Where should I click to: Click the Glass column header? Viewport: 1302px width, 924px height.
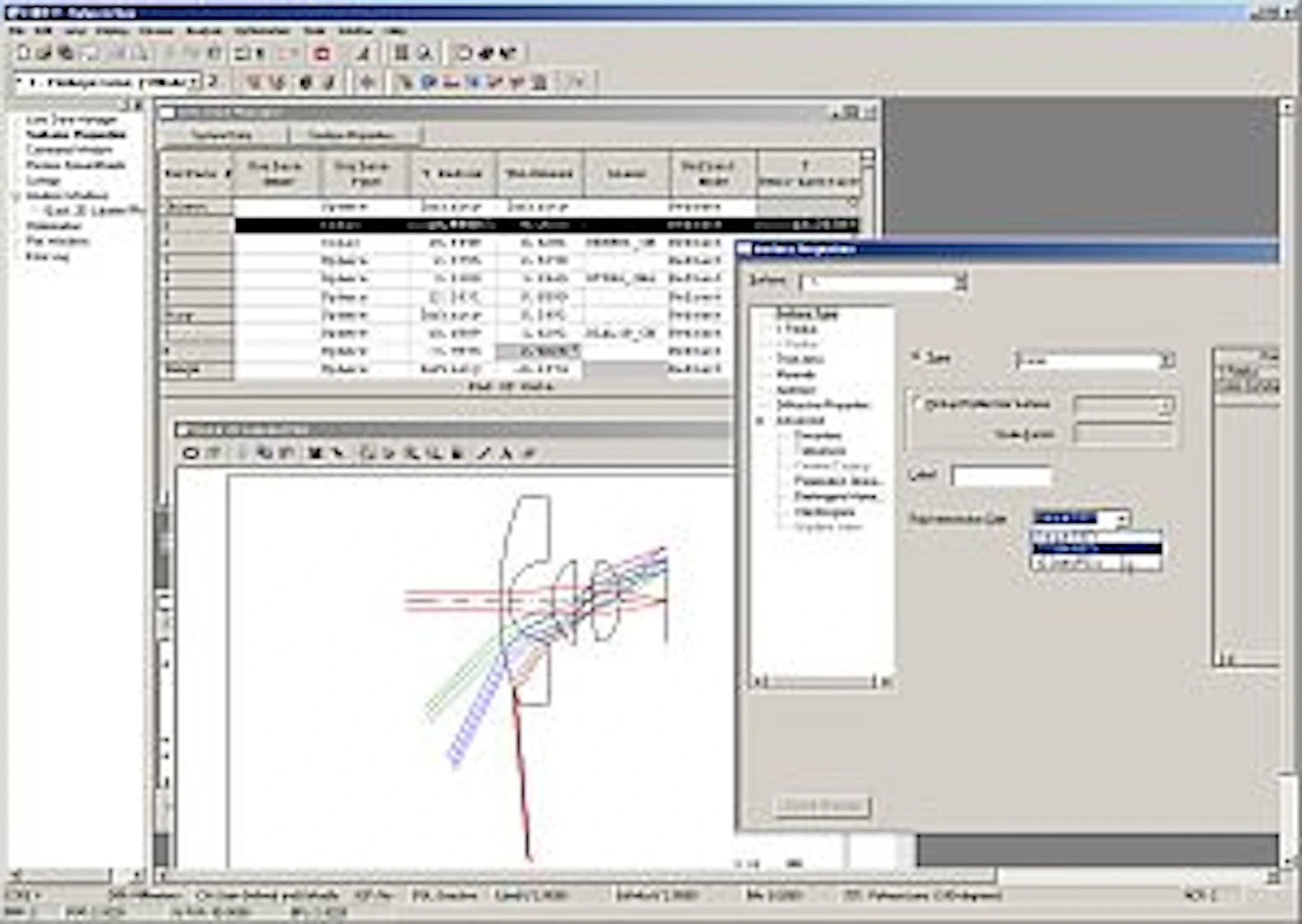click(627, 173)
